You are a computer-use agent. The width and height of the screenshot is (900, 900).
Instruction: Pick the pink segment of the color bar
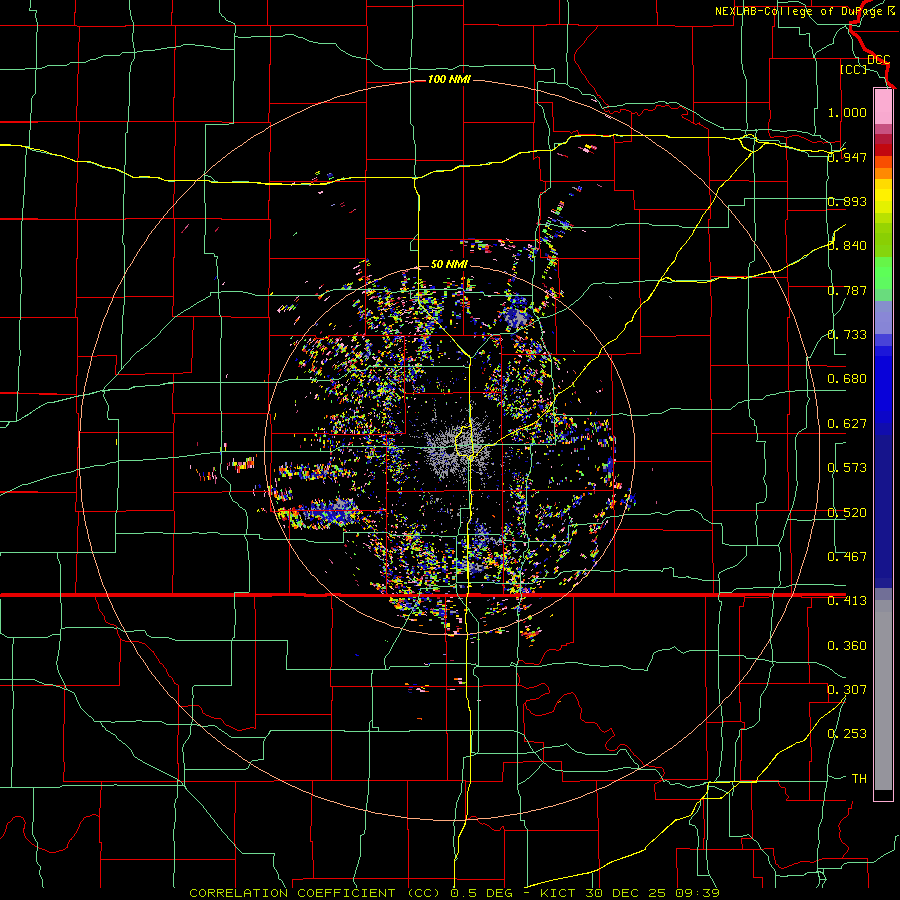[883, 106]
